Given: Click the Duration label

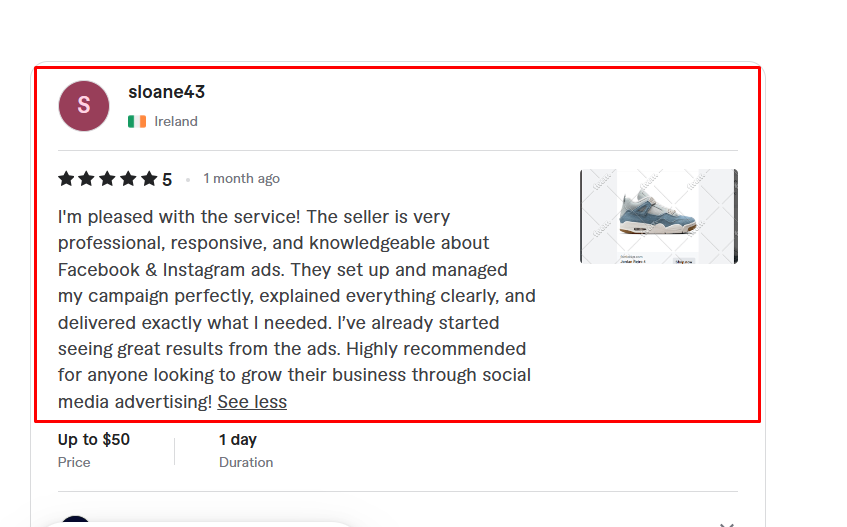Looking at the screenshot, I should [x=246, y=462].
